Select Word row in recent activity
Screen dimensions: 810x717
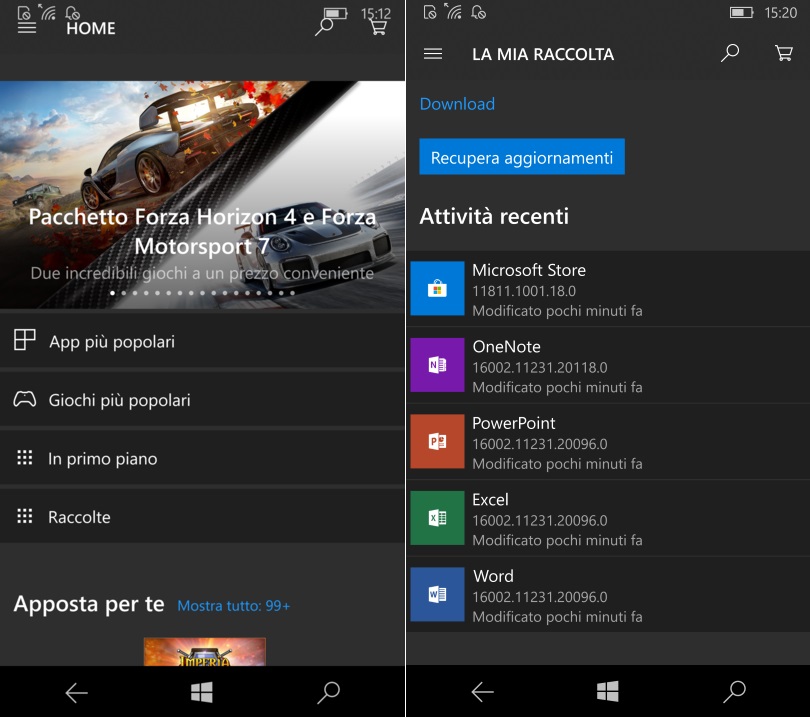pyautogui.click(x=608, y=595)
